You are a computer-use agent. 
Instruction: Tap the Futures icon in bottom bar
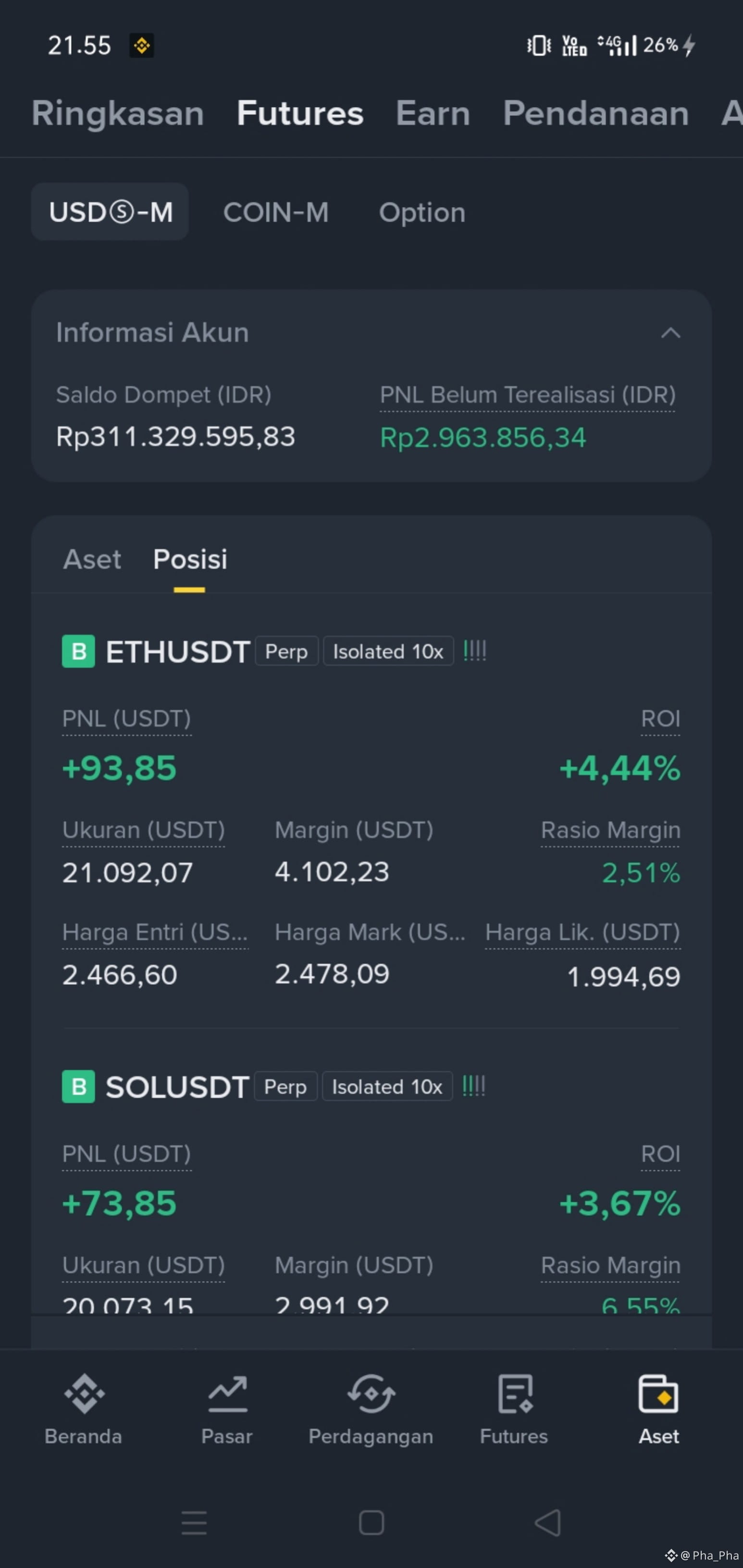coord(515,1394)
